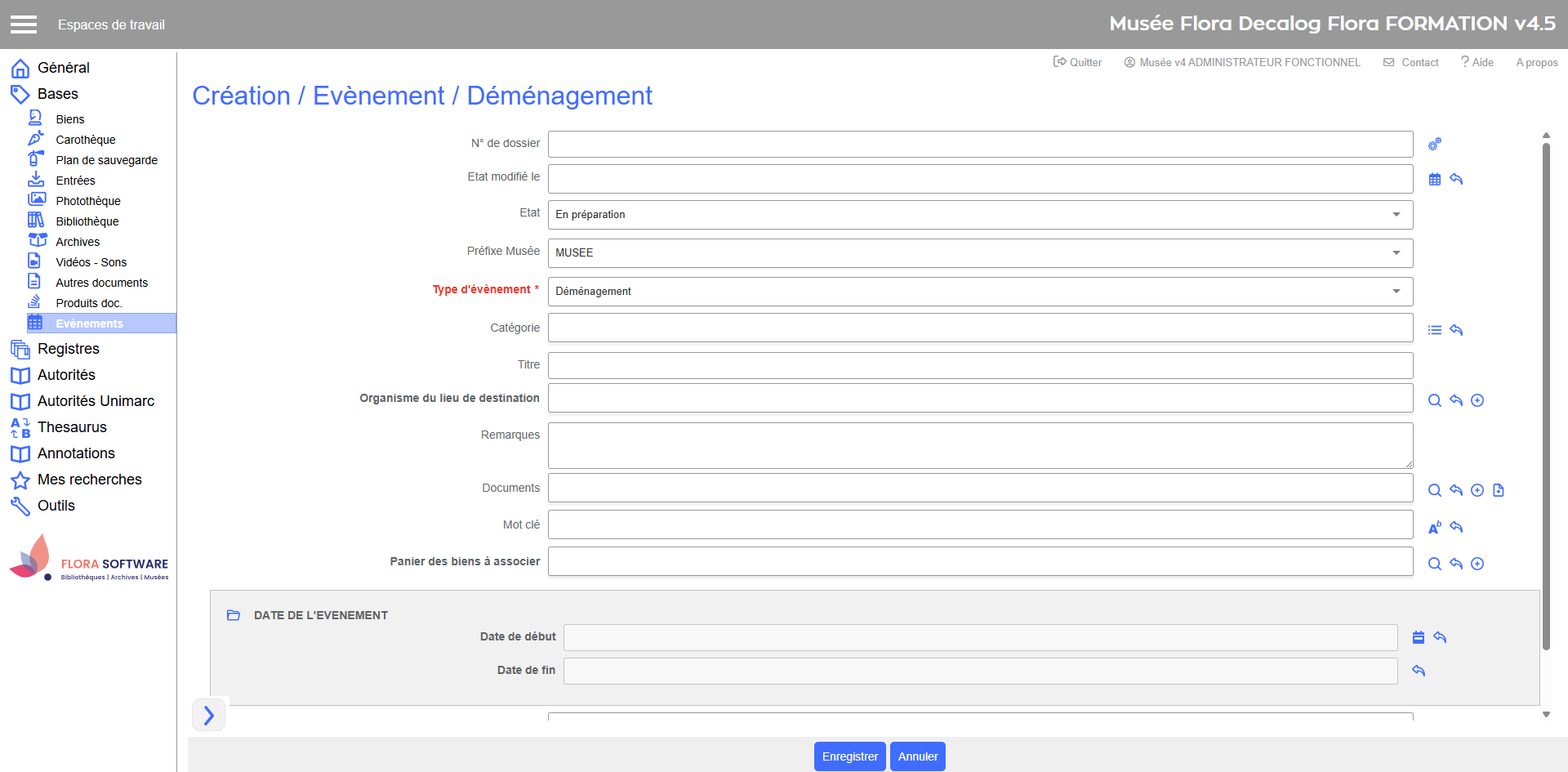Search Organisme du lieu de destination
The height and width of the screenshot is (772, 1568).
[1434, 400]
